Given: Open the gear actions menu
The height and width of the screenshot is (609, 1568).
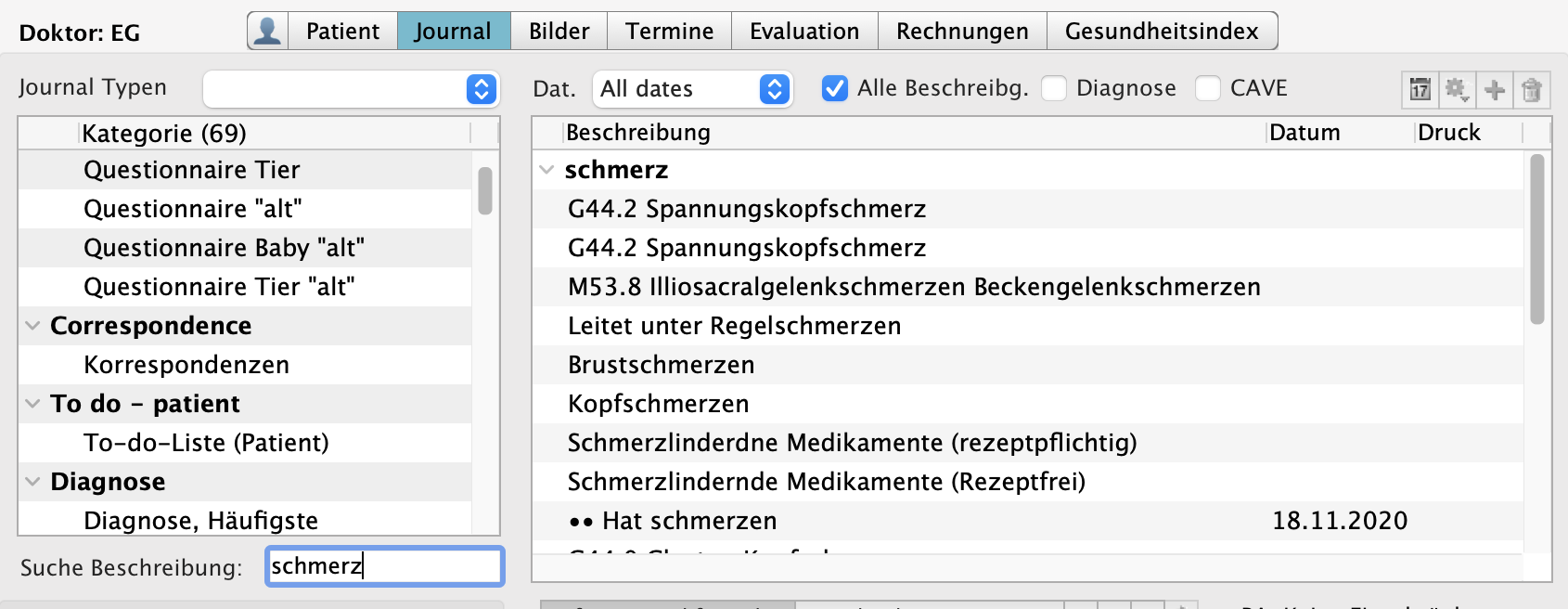Looking at the screenshot, I should (1457, 89).
